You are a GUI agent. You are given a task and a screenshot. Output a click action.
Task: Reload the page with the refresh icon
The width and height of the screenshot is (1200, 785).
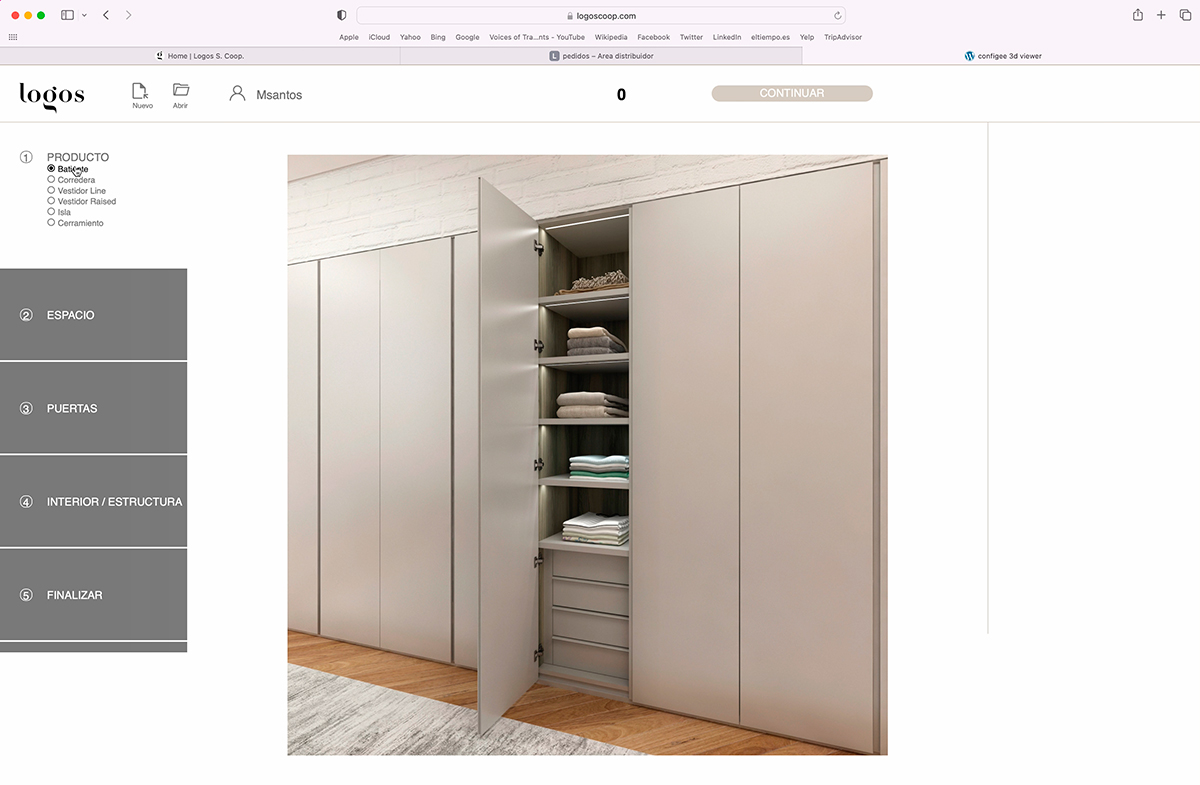837,16
